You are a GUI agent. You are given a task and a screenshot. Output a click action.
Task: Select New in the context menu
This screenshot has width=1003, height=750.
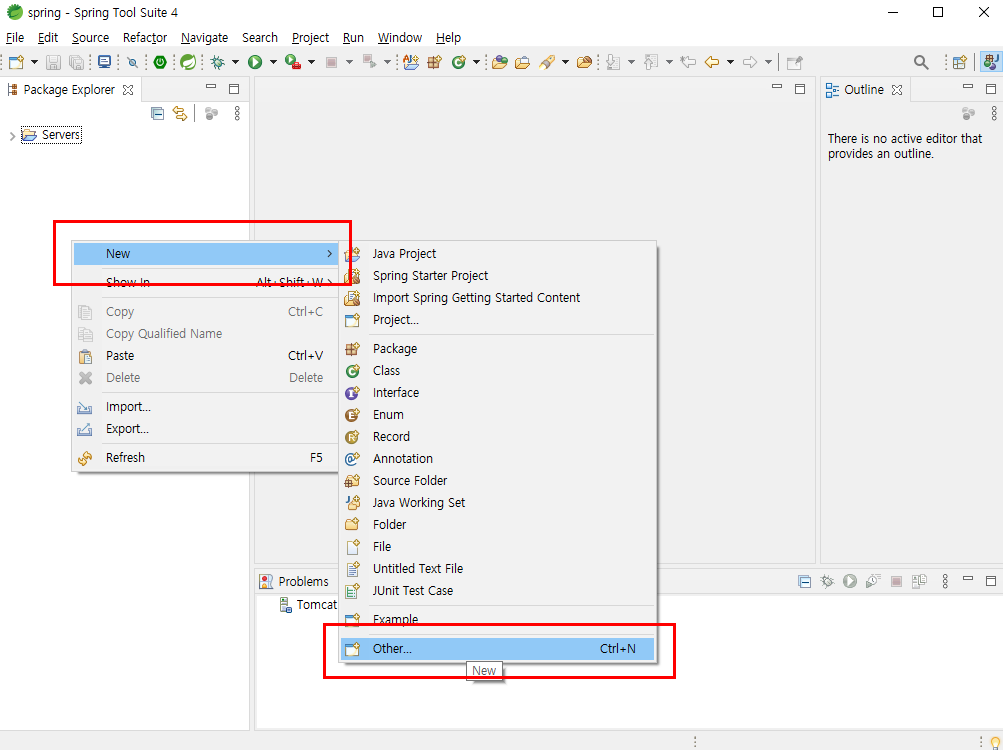point(205,254)
